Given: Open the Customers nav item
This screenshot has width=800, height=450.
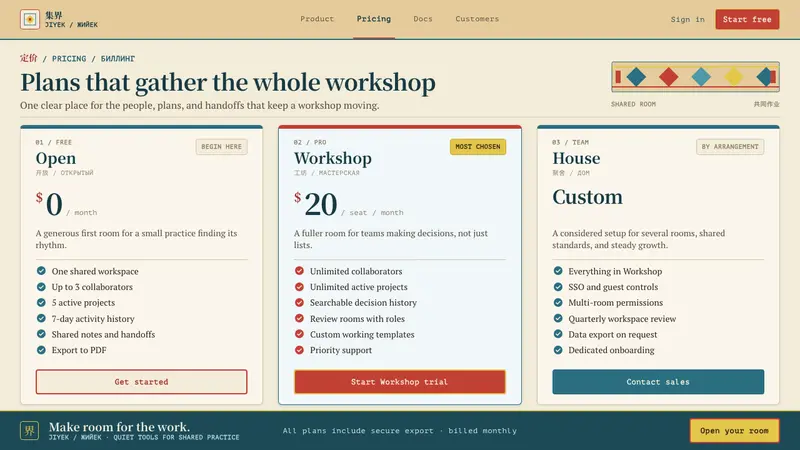Looking at the screenshot, I should point(477,19).
